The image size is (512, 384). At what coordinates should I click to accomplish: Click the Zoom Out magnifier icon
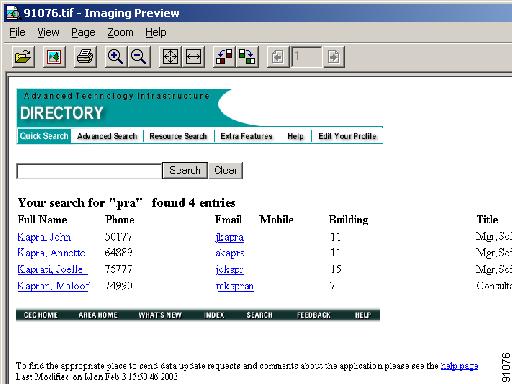tap(139, 57)
